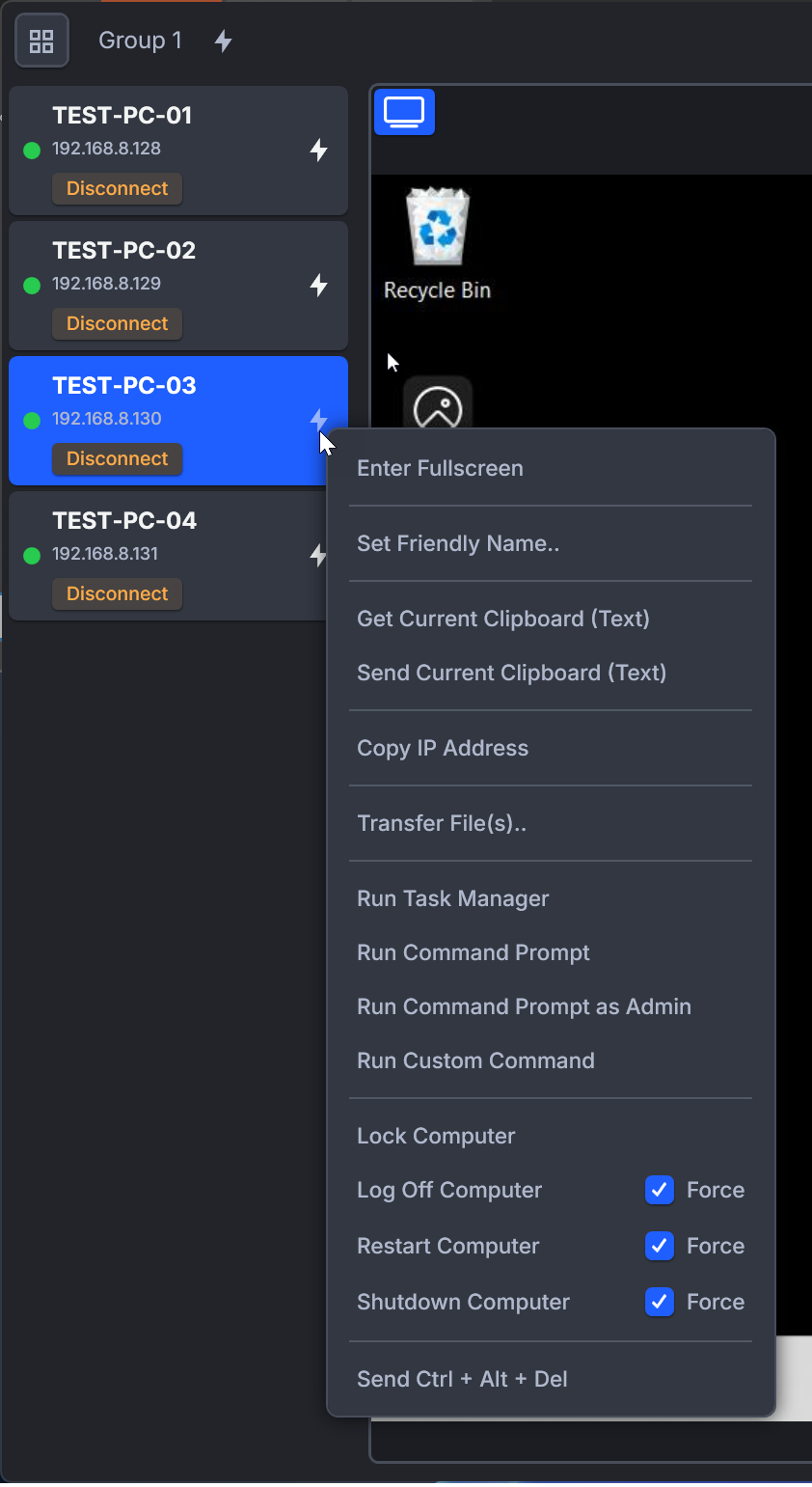Click the green status dot of TEST-PC-01
Viewport: 812px width, 1487px height.
32,150
